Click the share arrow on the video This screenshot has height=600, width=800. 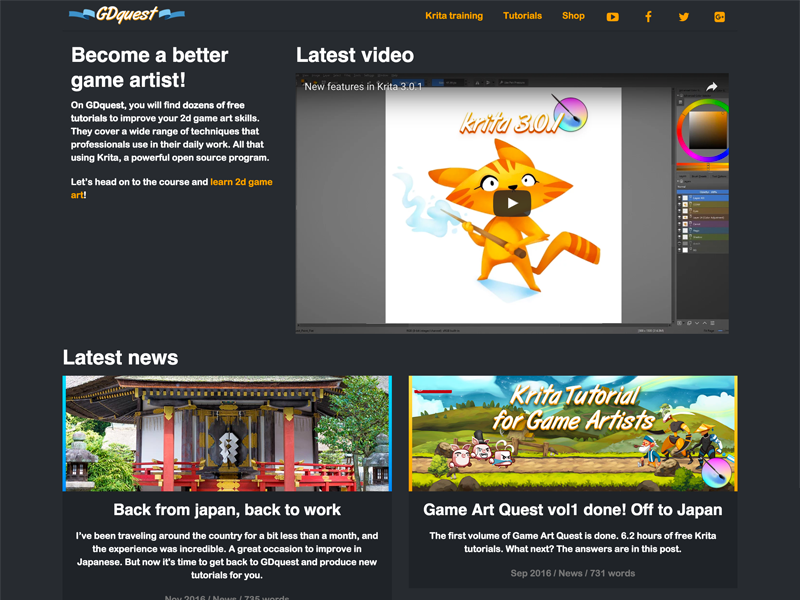[712, 86]
